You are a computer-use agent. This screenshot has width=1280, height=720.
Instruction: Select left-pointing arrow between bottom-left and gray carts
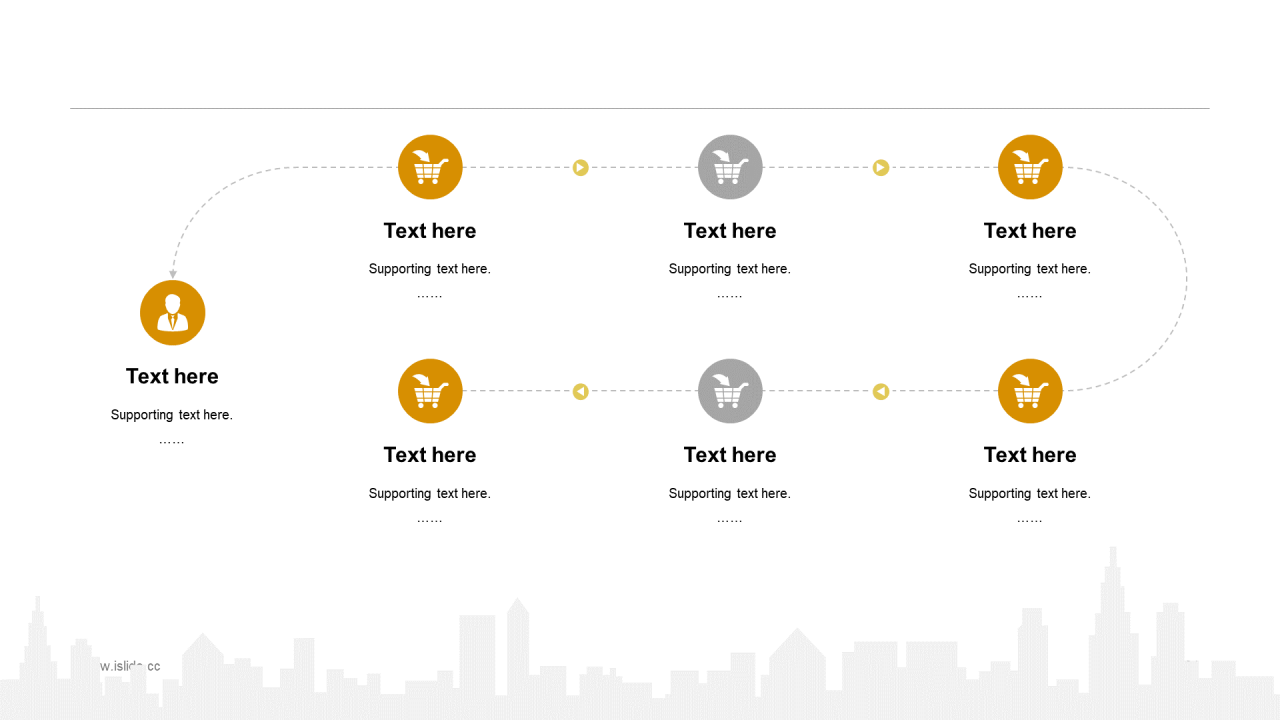pyautogui.click(x=581, y=391)
